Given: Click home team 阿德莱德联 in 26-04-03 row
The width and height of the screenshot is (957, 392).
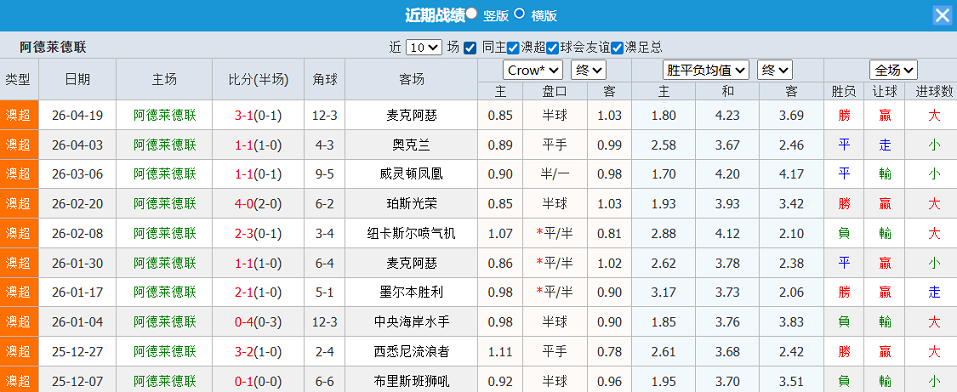Looking at the screenshot, I should pos(165,145).
